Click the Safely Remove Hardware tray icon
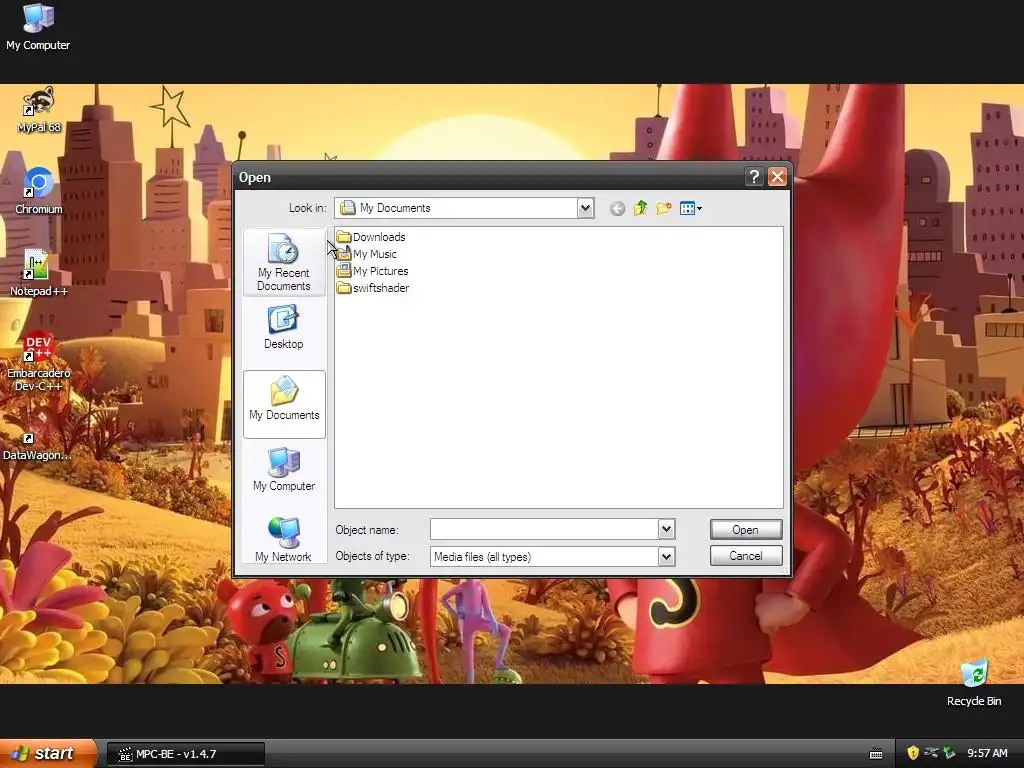Image resolution: width=1024 pixels, height=768 pixels. coord(950,753)
